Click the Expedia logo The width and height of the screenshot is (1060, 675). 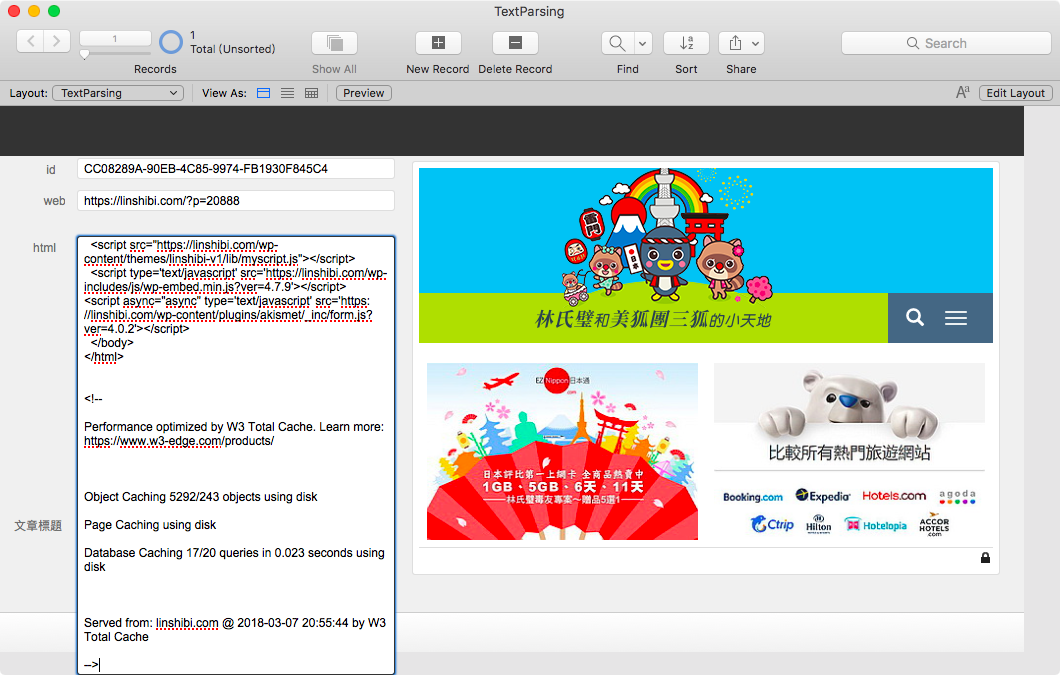(823, 496)
